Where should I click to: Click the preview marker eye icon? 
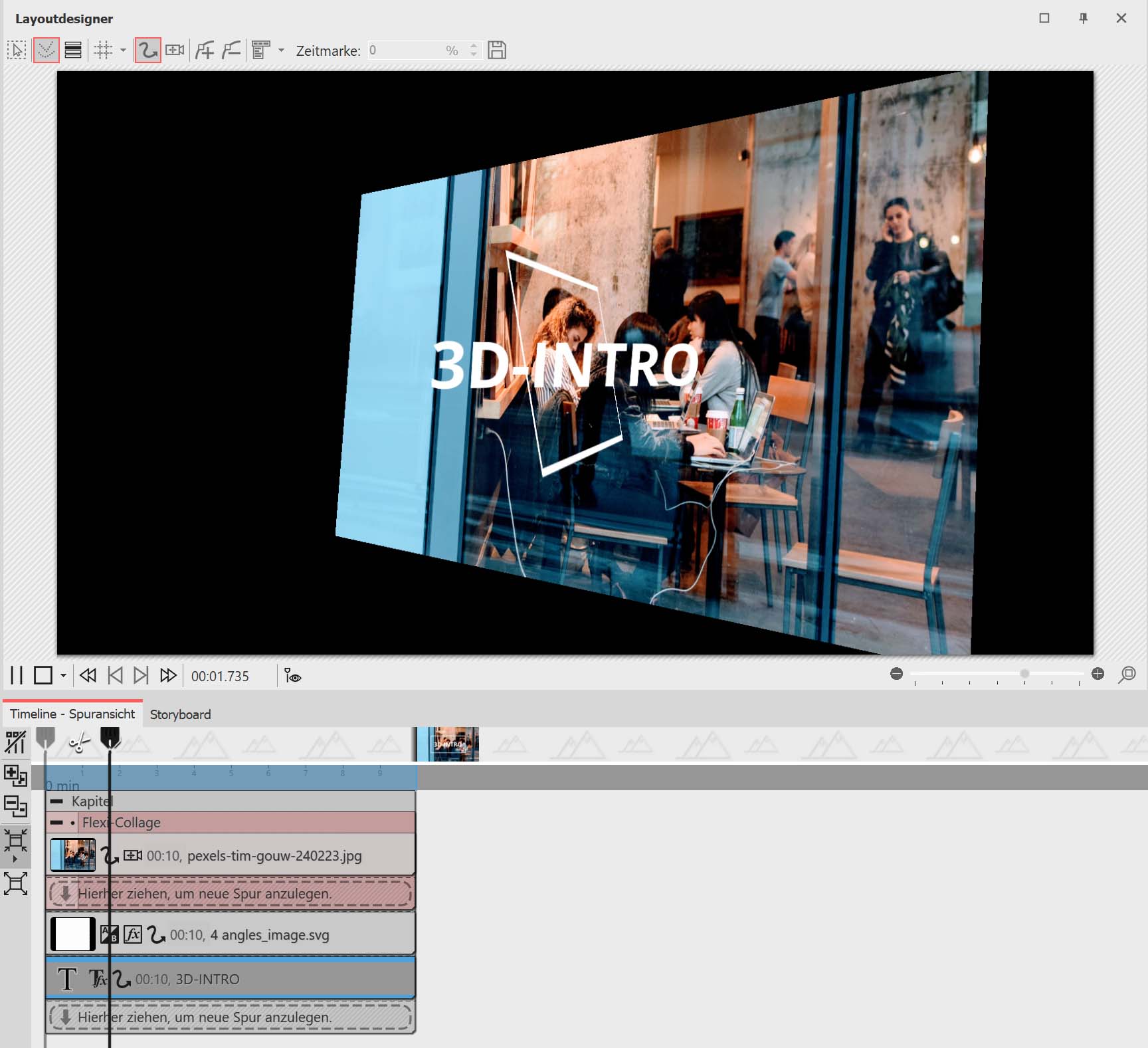click(292, 676)
